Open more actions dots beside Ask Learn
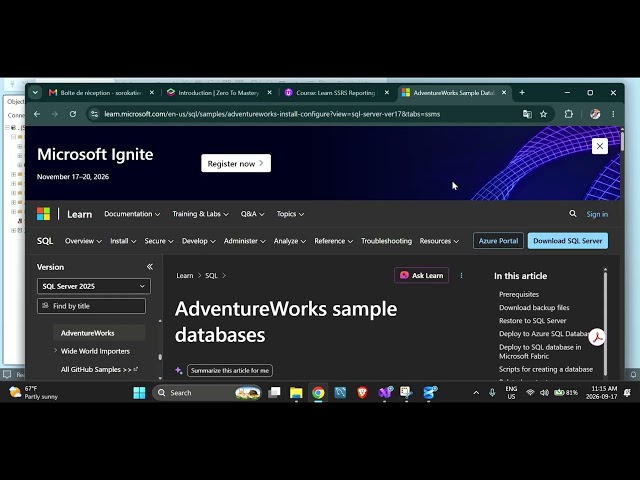640x480 pixels. click(461, 276)
